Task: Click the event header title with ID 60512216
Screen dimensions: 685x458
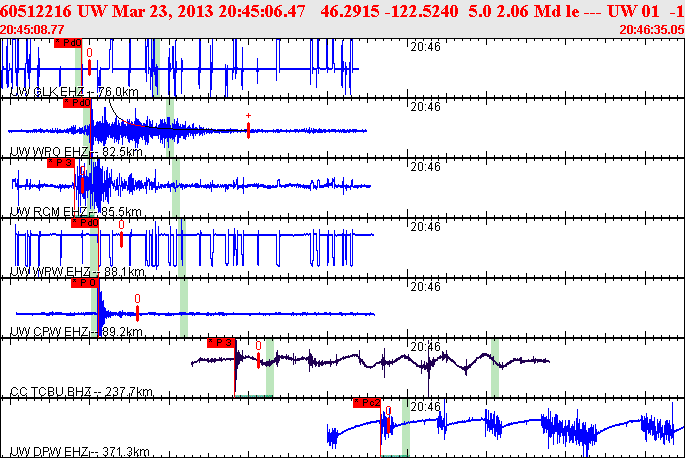Action: pos(342,11)
